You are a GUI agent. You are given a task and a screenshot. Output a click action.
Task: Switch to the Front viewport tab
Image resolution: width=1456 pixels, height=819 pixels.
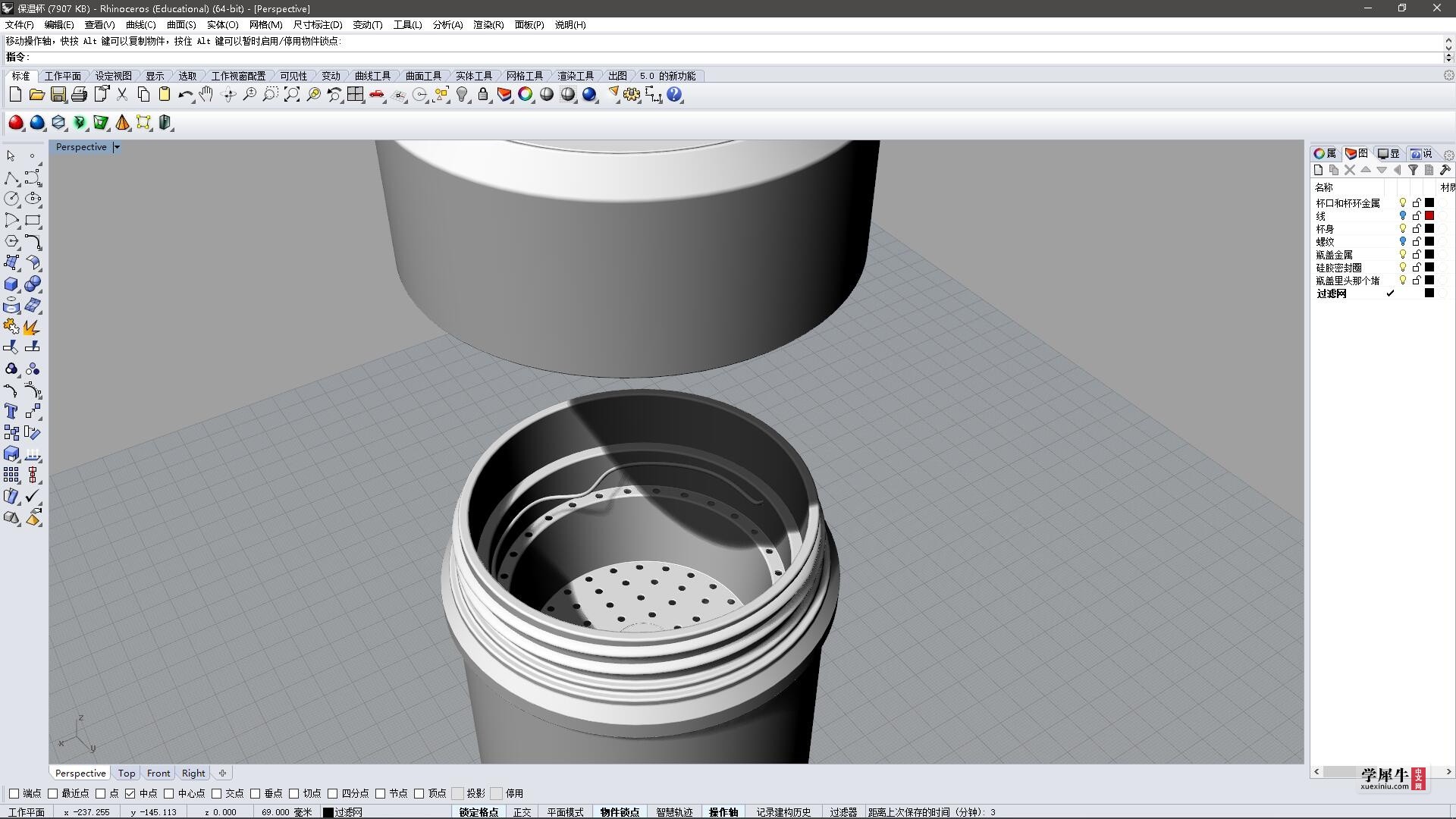coord(158,773)
